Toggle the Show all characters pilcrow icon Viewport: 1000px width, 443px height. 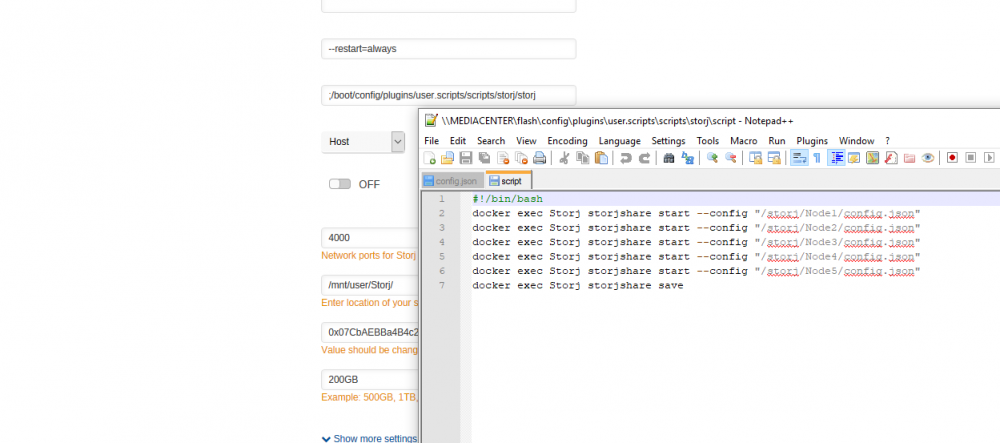pyautogui.click(x=817, y=157)
